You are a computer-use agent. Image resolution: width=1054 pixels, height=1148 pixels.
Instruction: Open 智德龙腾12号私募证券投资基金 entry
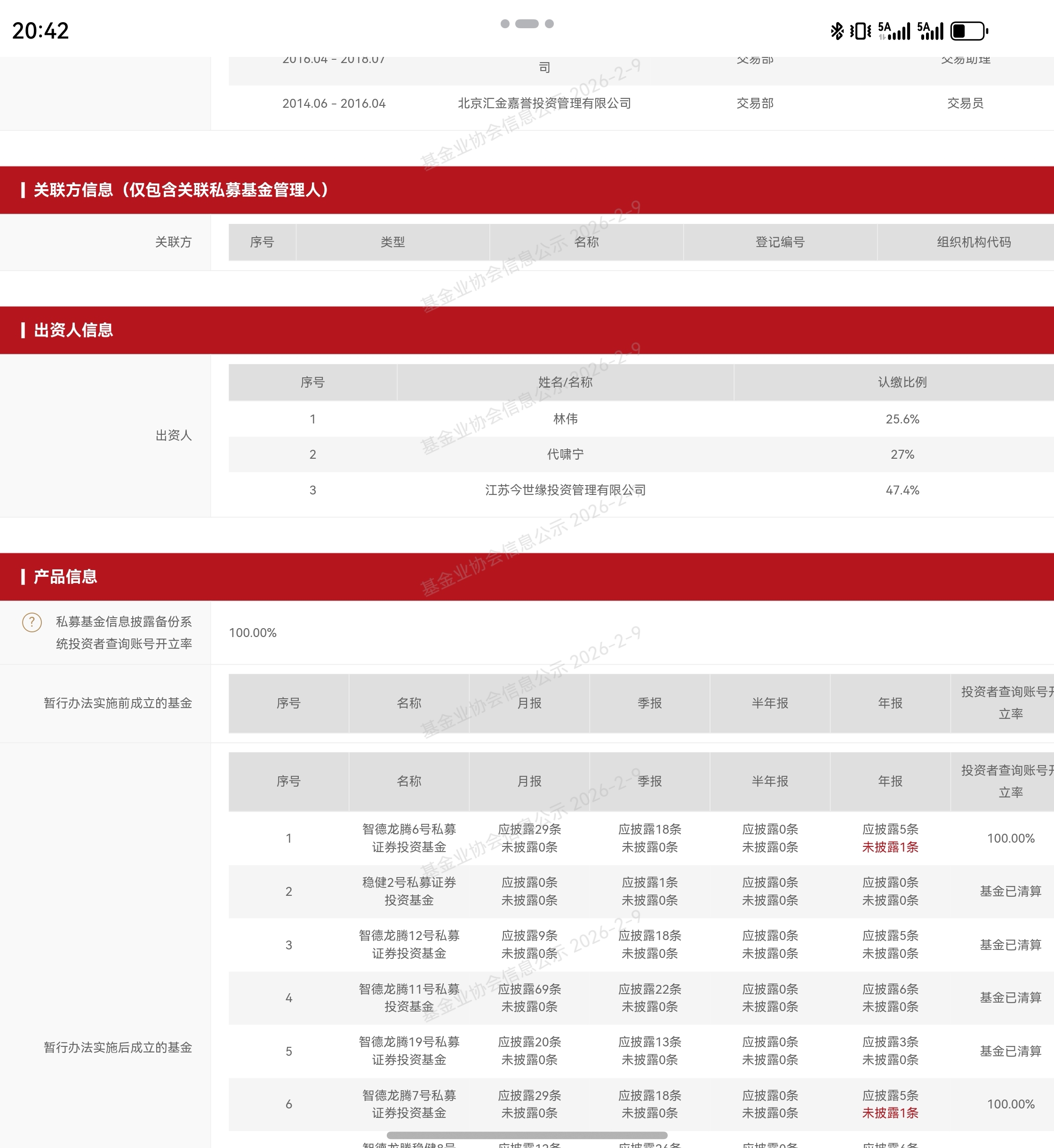(x=409, y=944)
